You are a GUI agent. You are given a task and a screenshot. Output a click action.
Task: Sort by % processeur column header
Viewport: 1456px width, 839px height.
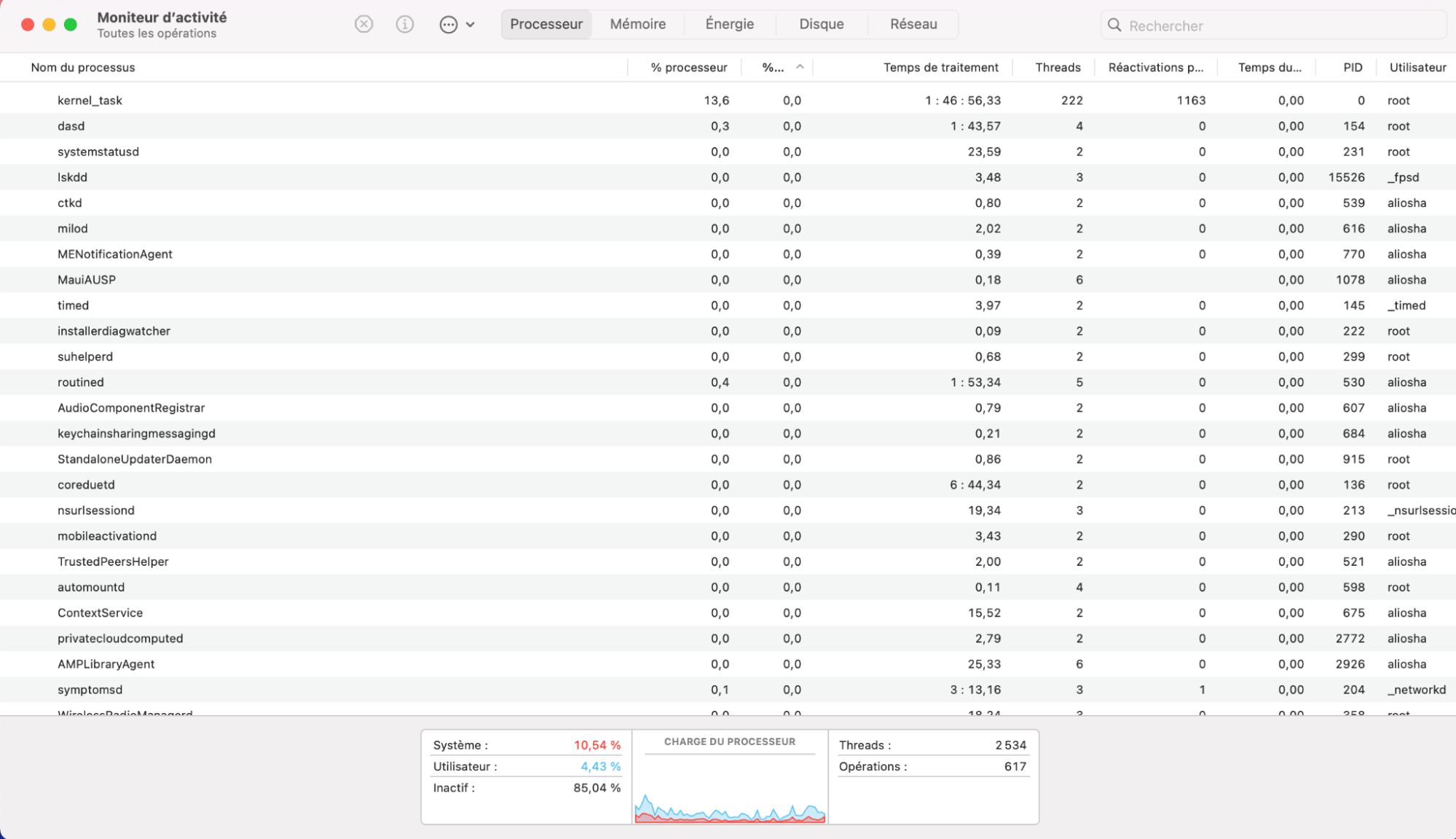[688, 68]
